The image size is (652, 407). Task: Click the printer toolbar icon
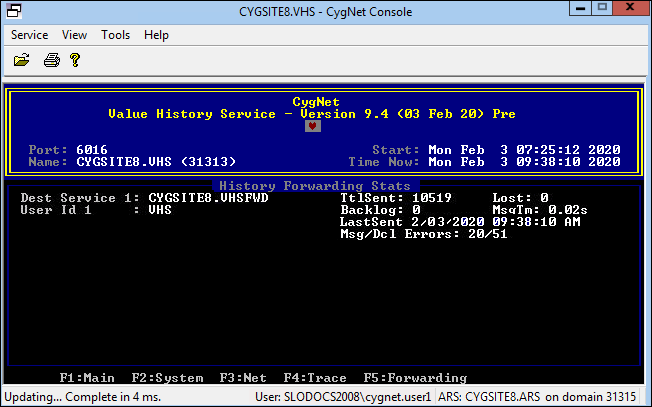coord(52,60)
